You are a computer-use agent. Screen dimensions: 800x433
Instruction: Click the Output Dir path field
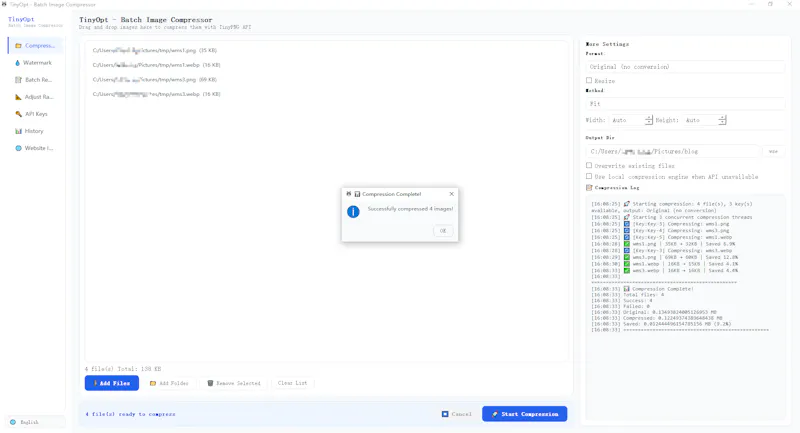(x=672, y=151)
